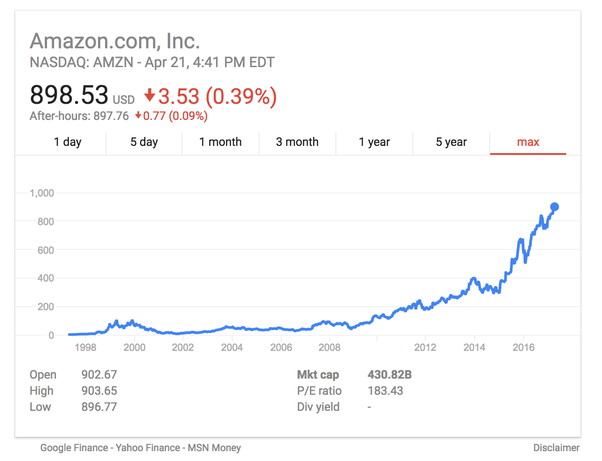Select the max range tab
The image size is (602, 461).
pos(528,142)
